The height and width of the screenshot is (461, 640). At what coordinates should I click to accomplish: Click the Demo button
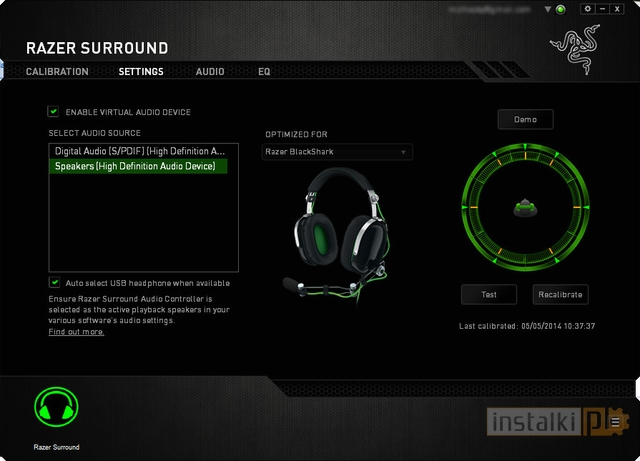(x=525, y=119)
